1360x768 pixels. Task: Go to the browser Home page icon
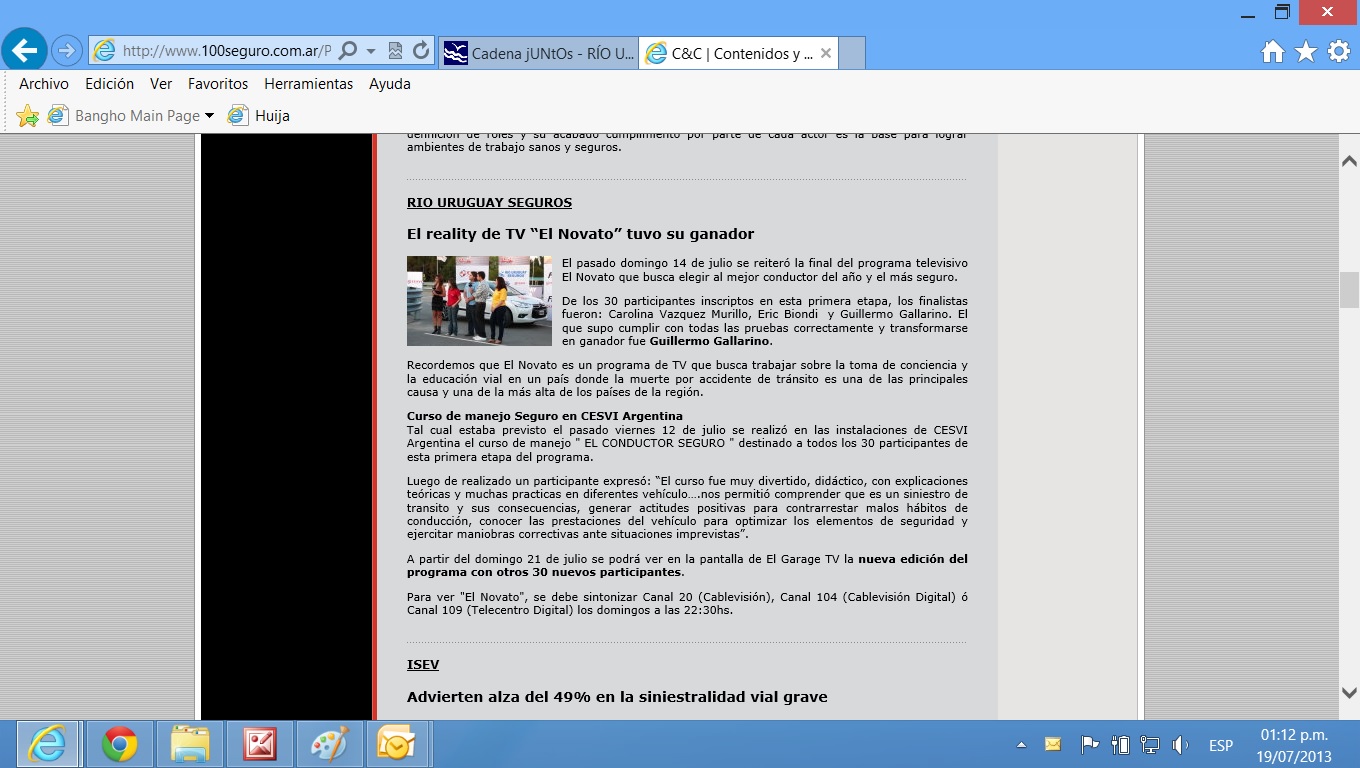[1272, 52]
